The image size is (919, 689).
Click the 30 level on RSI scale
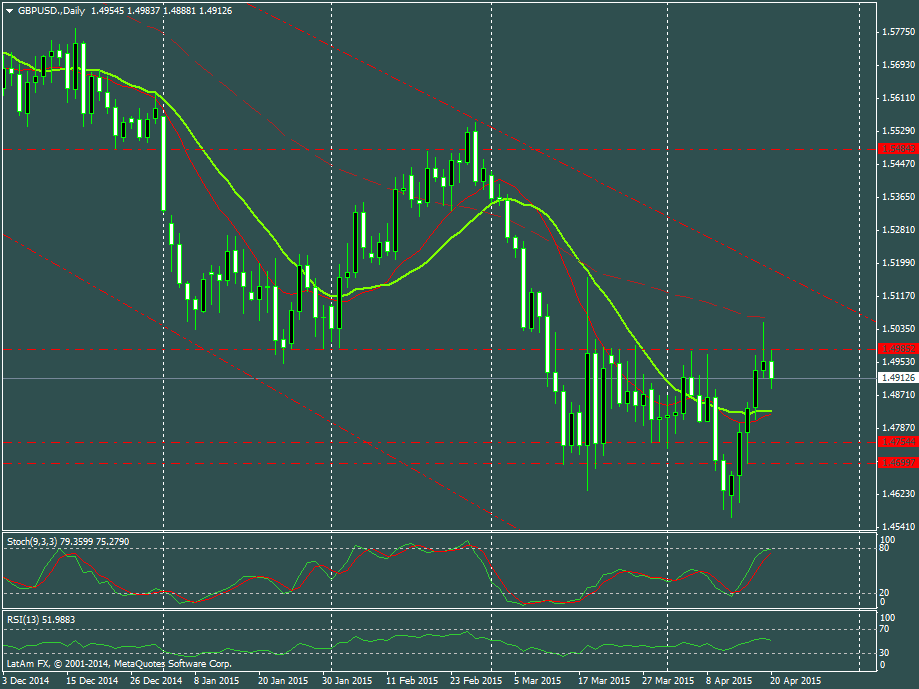coord(884,653)
